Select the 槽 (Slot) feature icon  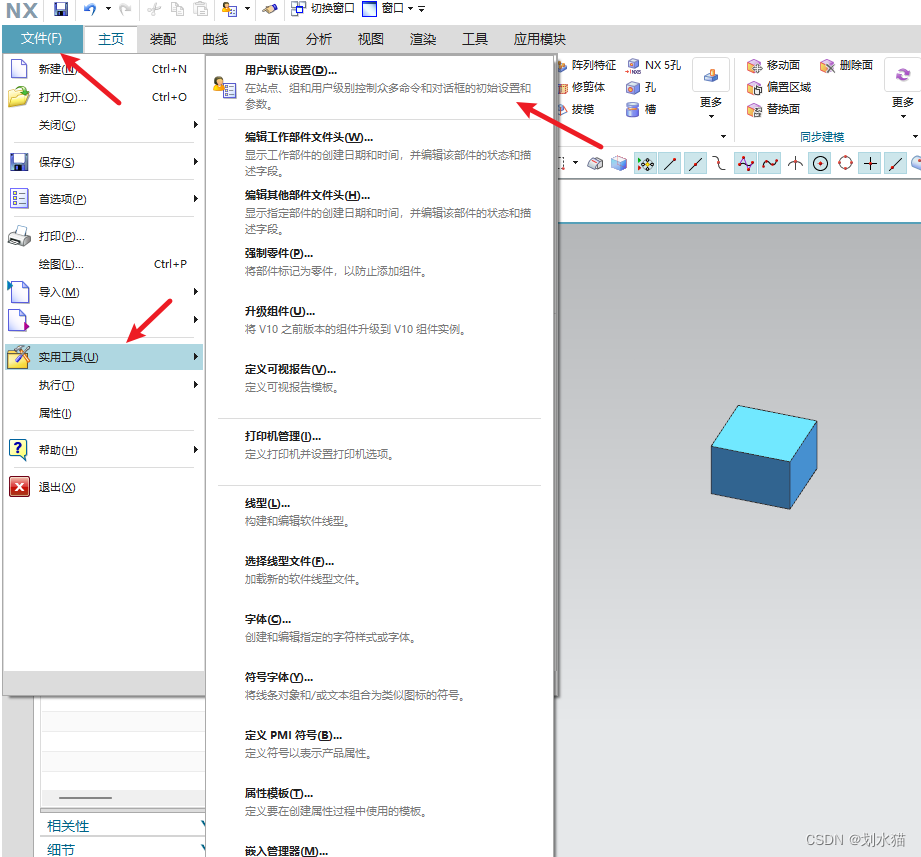[x=634, y=110]
